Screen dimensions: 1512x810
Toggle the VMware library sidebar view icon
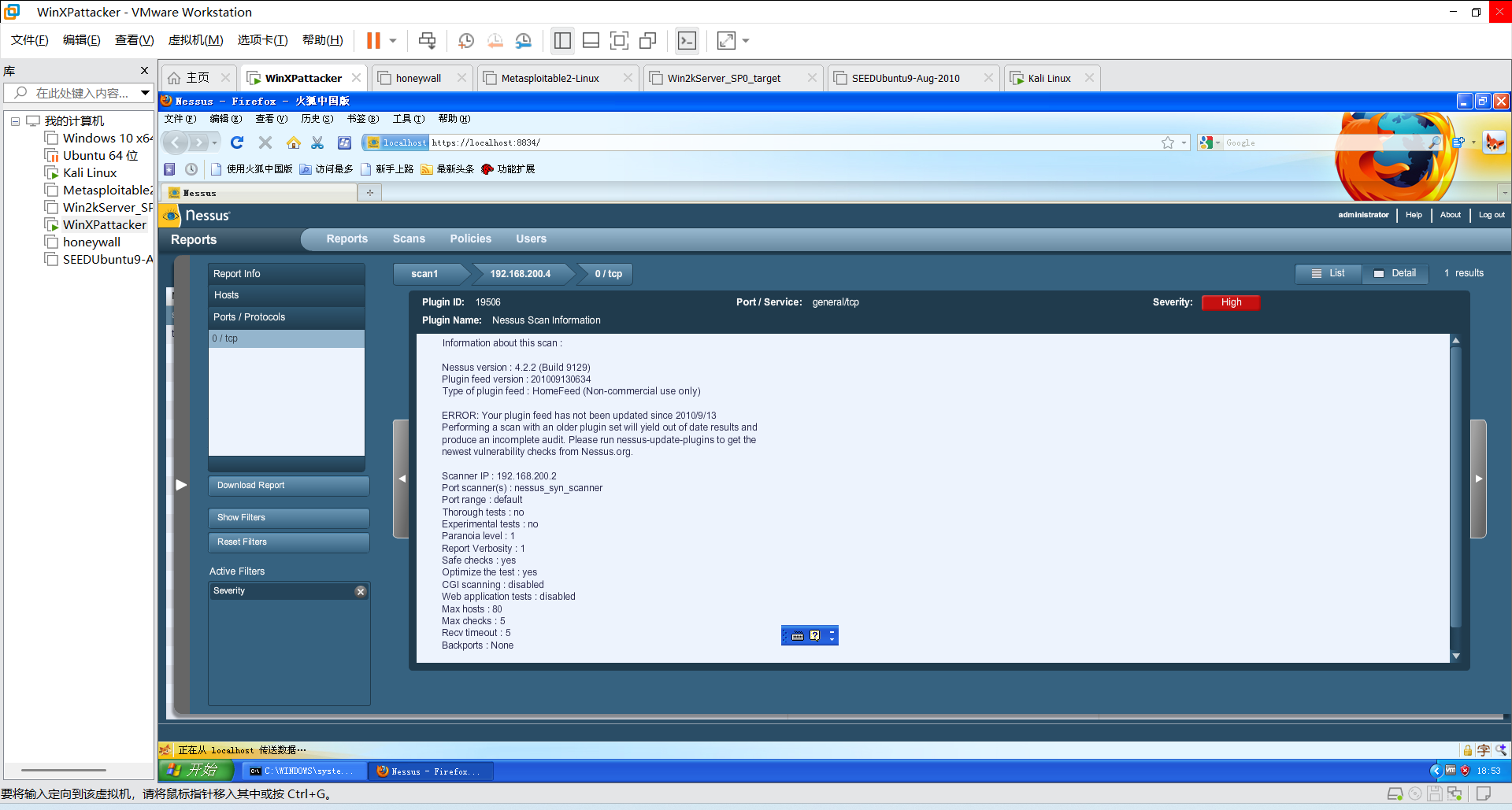click(562, 40)
